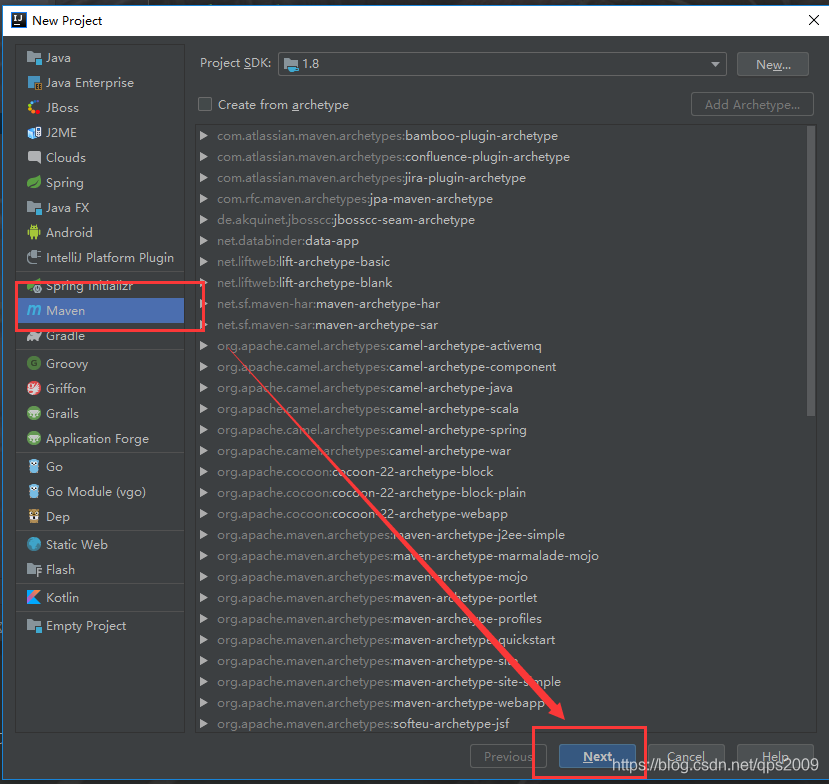The width and height of the screenshot is (829, 784).
Task: Choose the Go gopher icon
Action: point(34,466)
